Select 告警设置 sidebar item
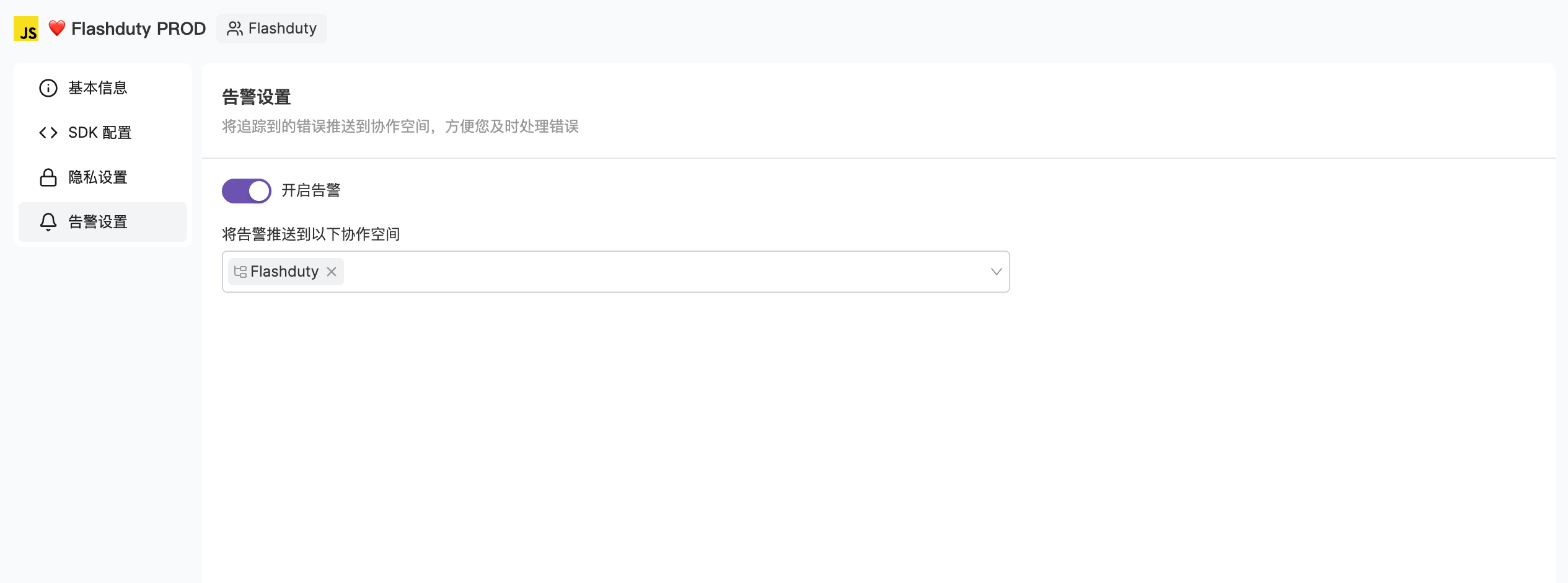The image size is (1568, 583). tap(103, 222)
